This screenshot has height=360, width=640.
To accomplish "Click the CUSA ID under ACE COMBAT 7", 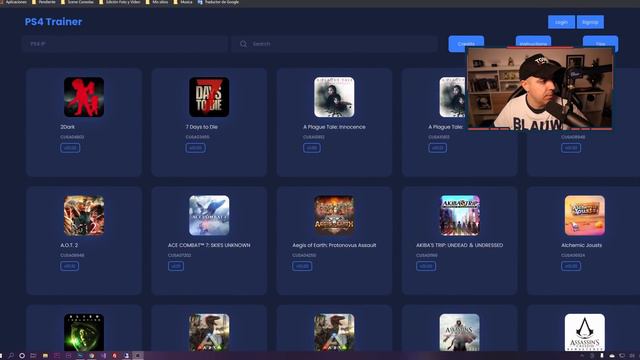I will (x=180, y=256).
